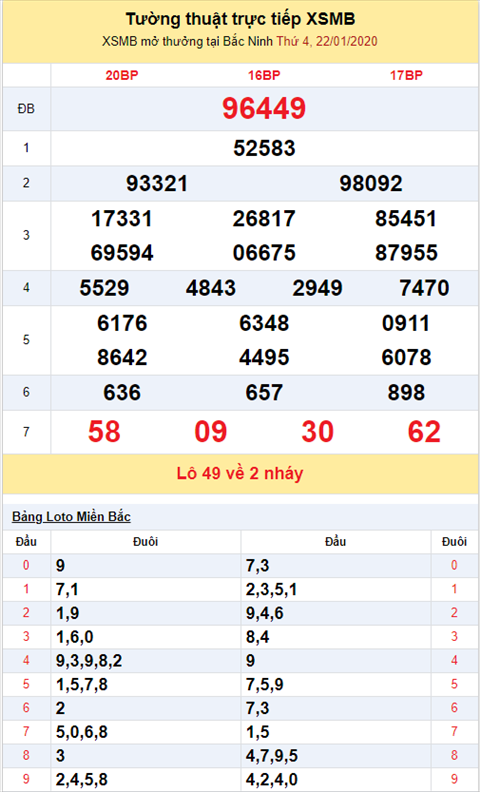Click the 'Lô 49 về 2 nháy' banner text
Viewport: 480px width, 792px height.
tap(240, 474)
